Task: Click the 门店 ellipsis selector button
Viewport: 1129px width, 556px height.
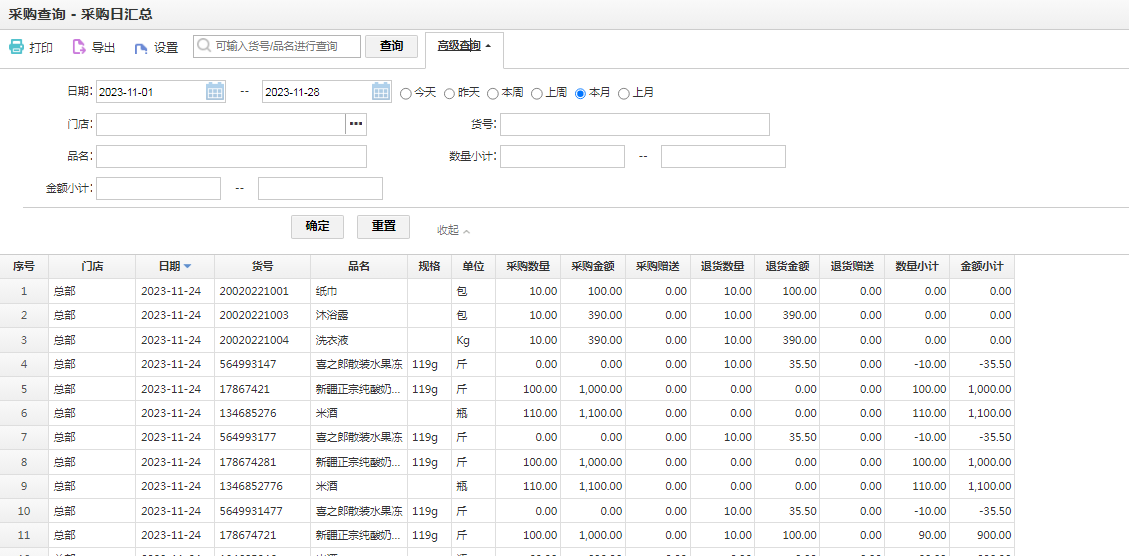Action: [x=356, y=125]
